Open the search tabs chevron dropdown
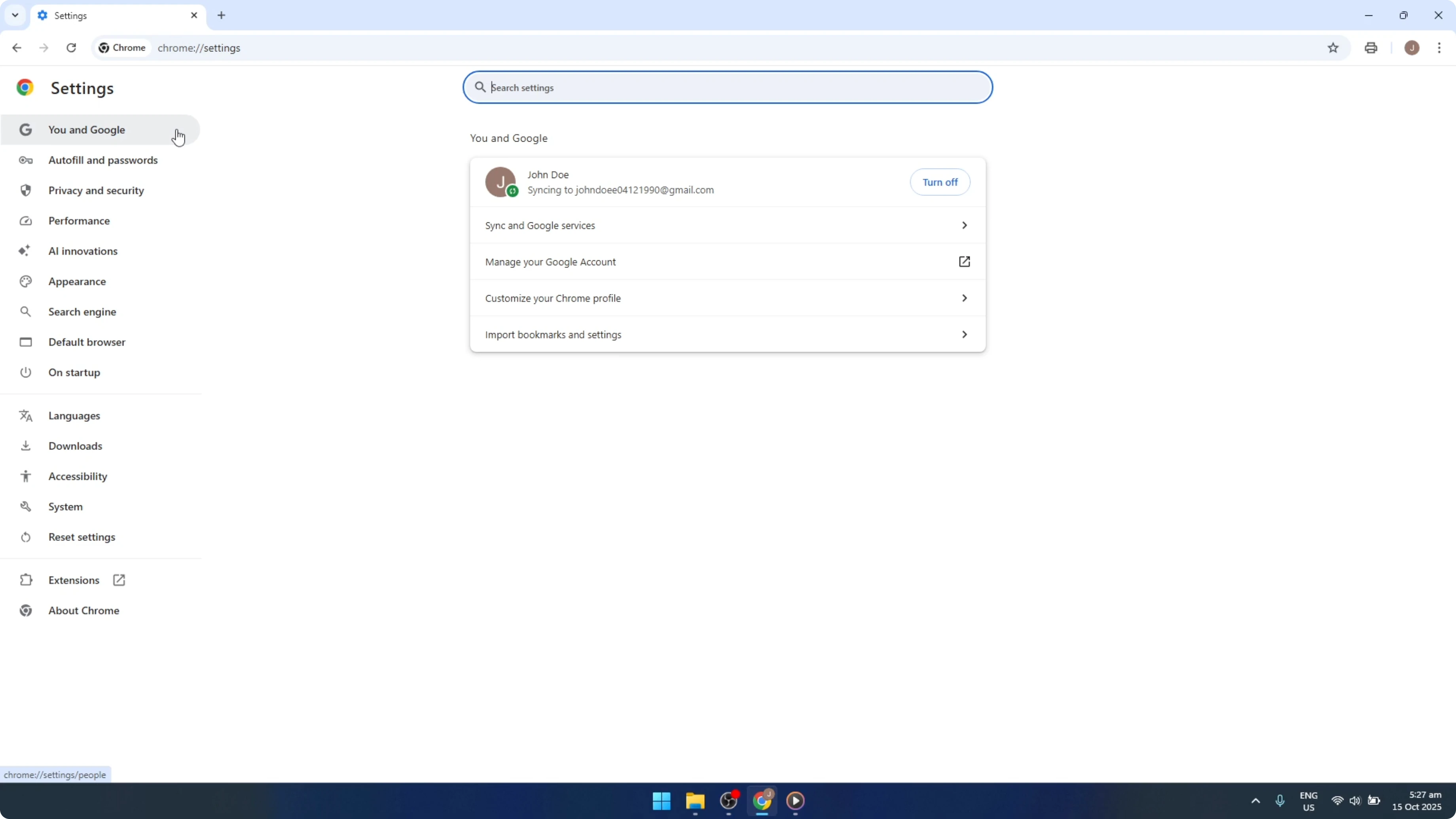Viewport: 1456px width, 819px height. tap(15, 15)
